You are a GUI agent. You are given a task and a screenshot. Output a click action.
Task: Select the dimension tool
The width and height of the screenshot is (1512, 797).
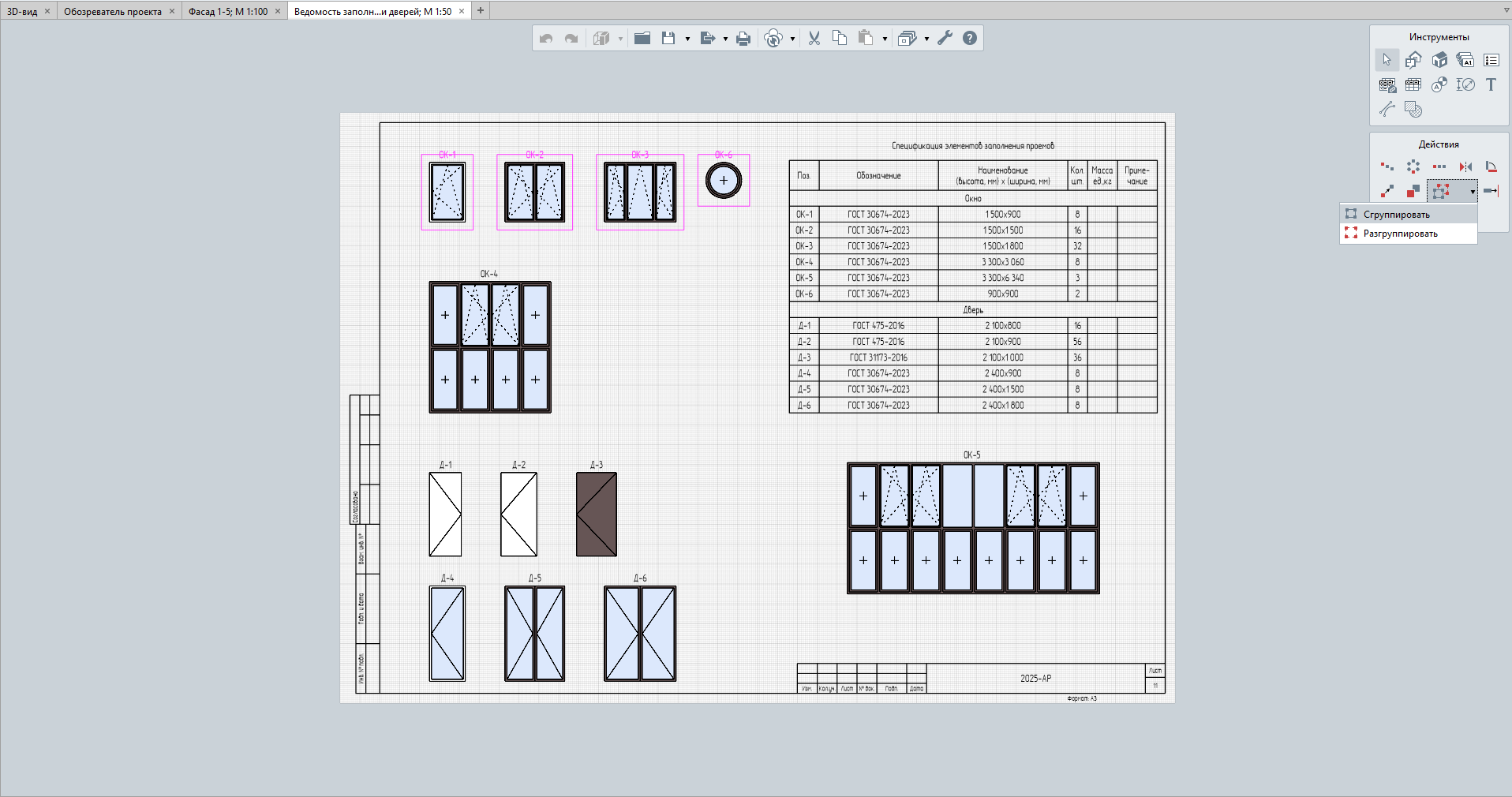1465,84
